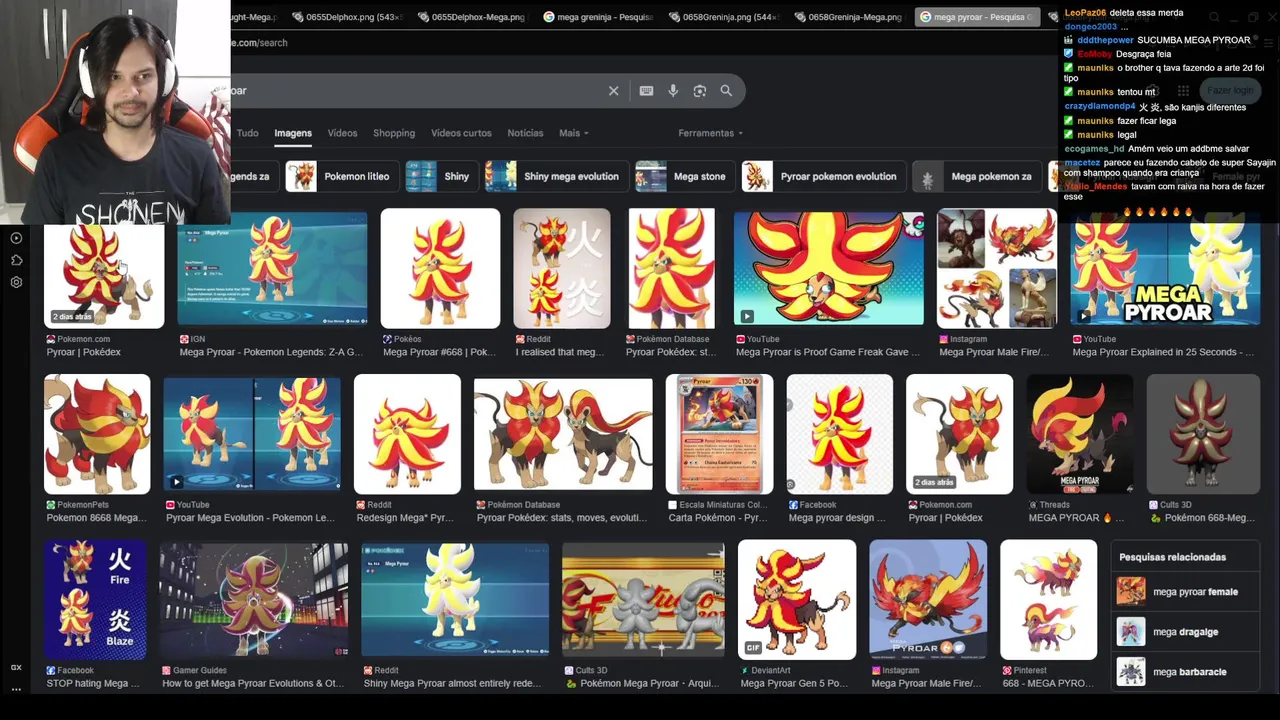Screen dimensions: 1280x720
Task: Select the Imagens tab
Action: [x=293, y=133]
